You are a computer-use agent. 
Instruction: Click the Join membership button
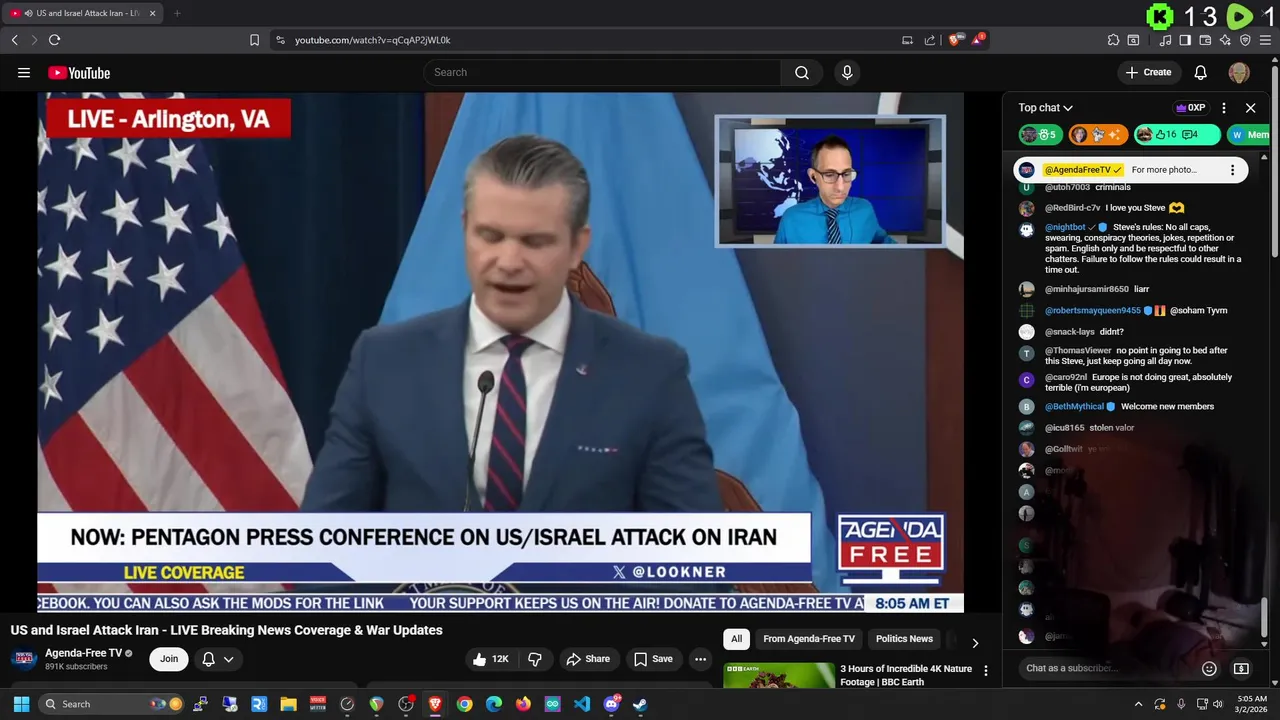[x=169, y=659]
